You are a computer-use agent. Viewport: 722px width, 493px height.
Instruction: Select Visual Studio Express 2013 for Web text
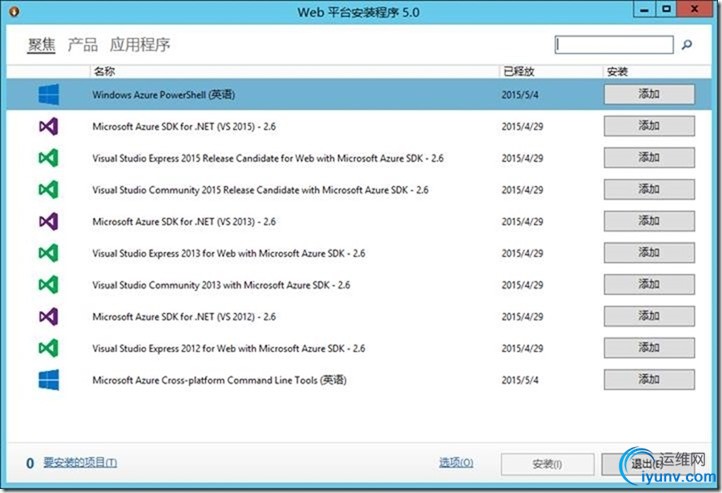coord(229,254)
